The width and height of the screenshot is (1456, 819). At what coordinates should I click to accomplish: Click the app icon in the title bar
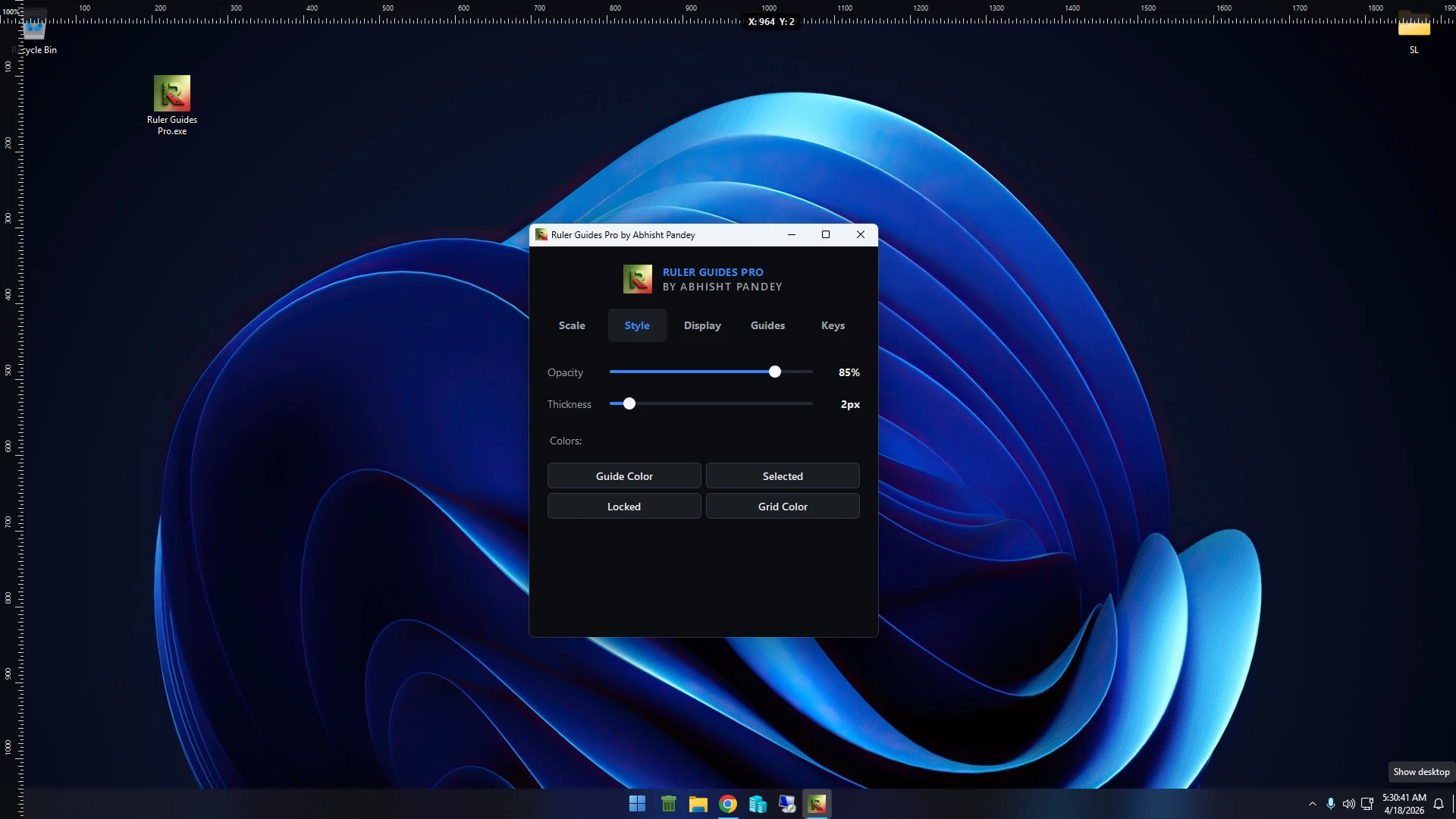tap(541, 235)
